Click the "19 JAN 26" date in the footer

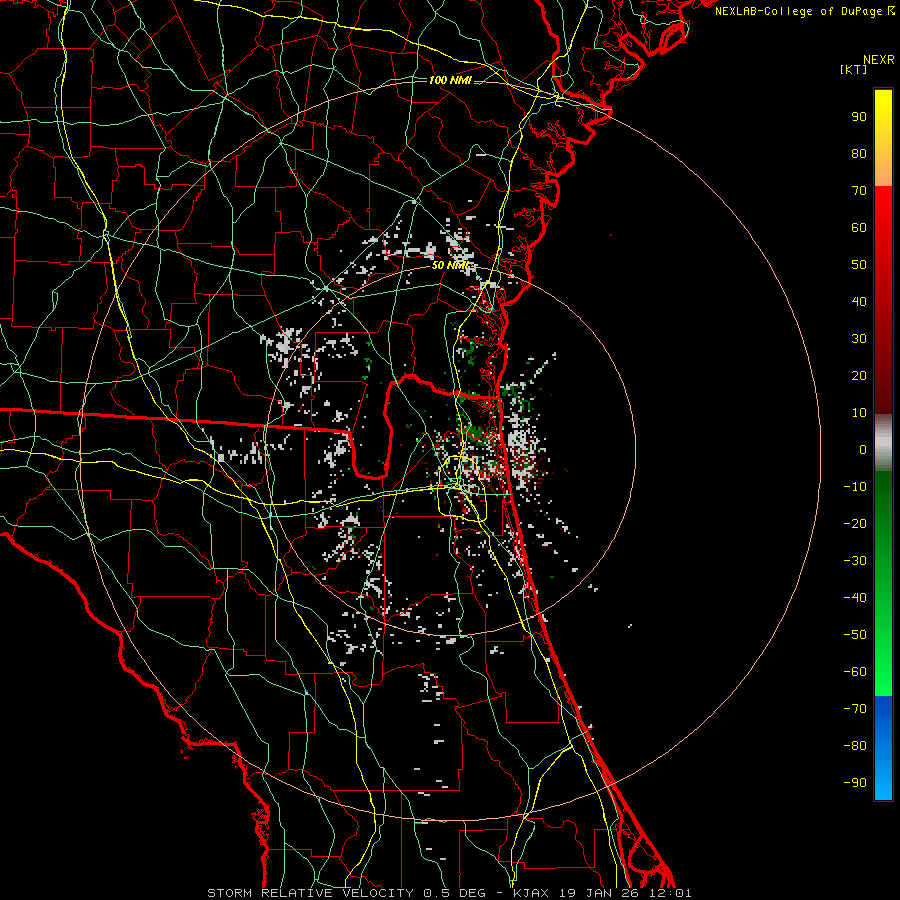coord(598,893)
